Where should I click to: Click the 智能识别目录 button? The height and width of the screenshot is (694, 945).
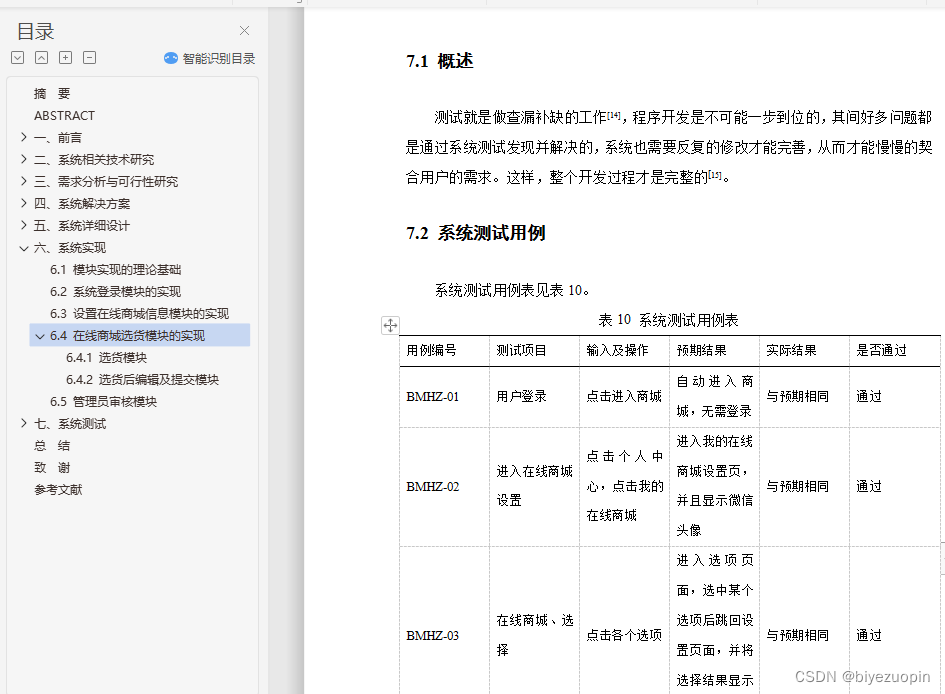[x=210, y=58]
